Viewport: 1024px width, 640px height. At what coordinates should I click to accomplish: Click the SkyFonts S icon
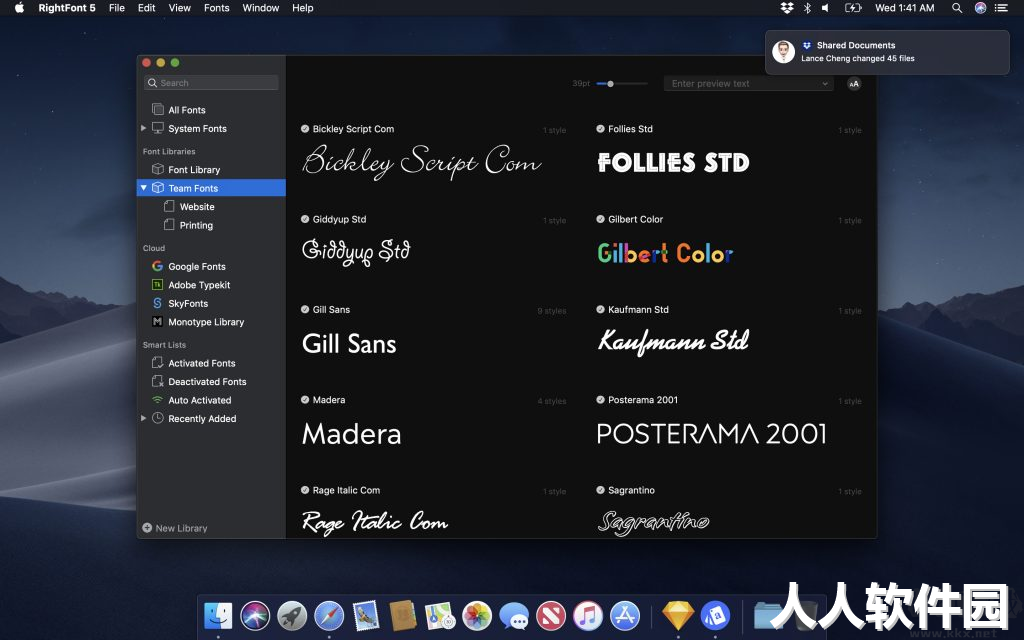point(157,303)
